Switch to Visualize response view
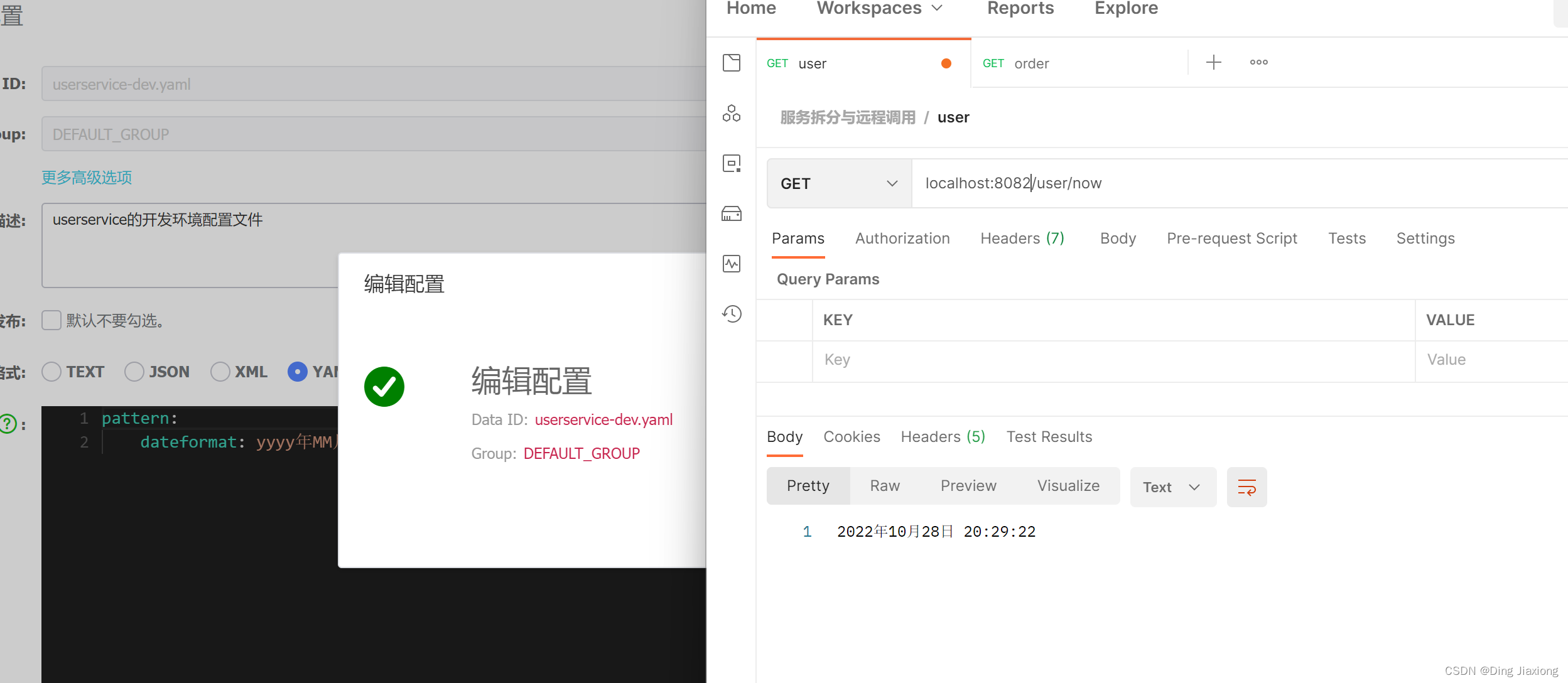This screenshot has width=1568, height=683. [1068, 486]
